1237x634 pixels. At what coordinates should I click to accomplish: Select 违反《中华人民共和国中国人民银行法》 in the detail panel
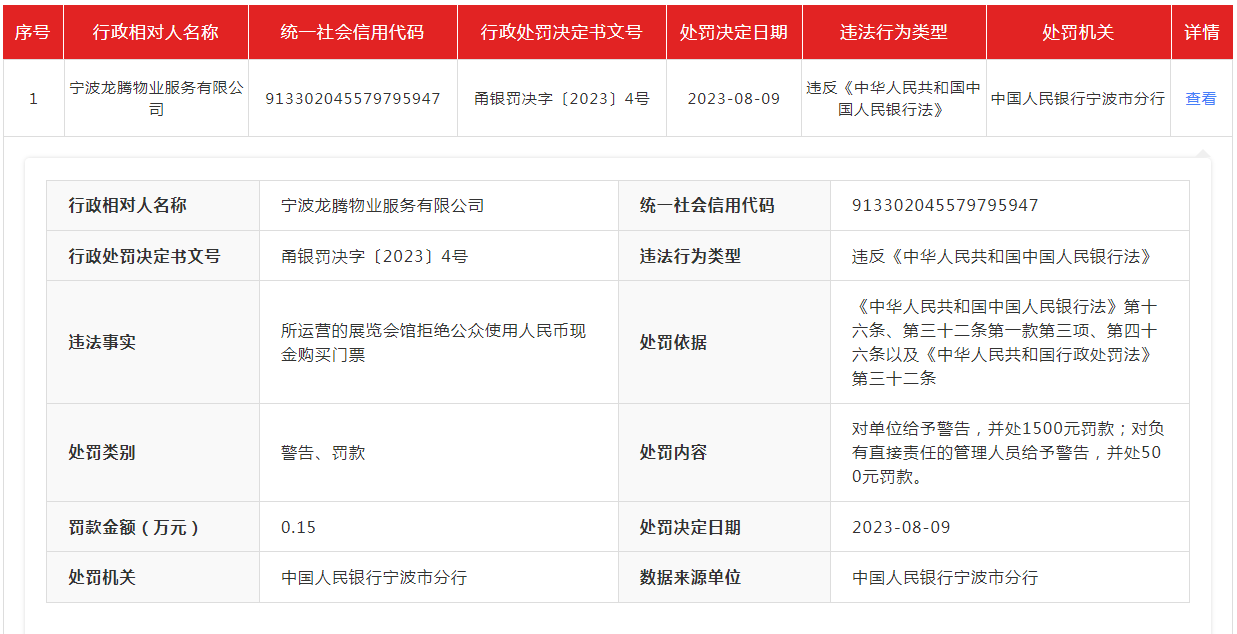tap(1003, 257)
